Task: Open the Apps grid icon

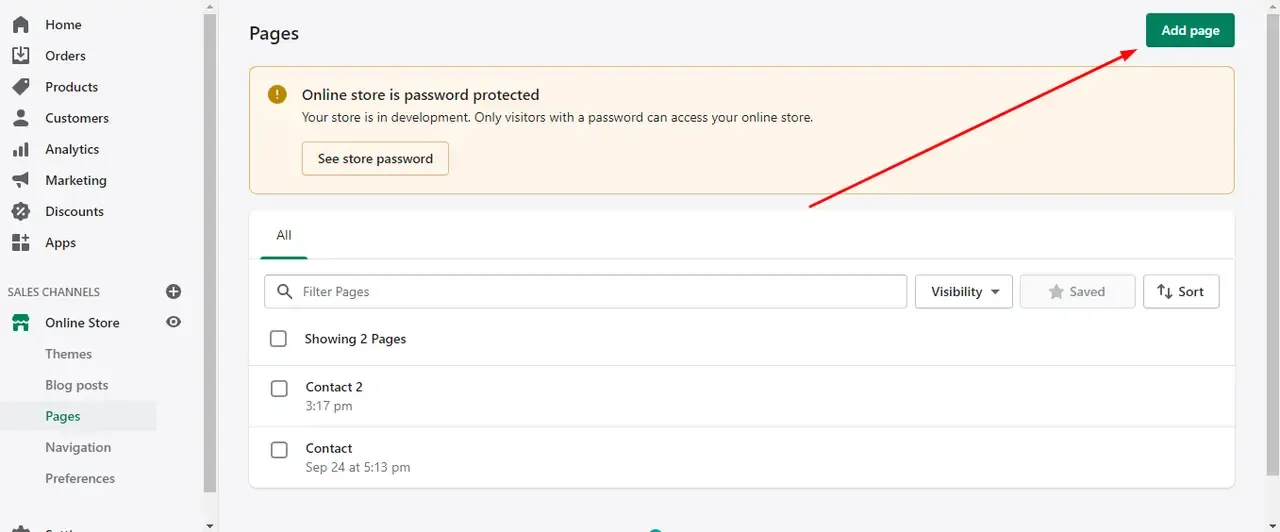Action: (x=20, y=242)
